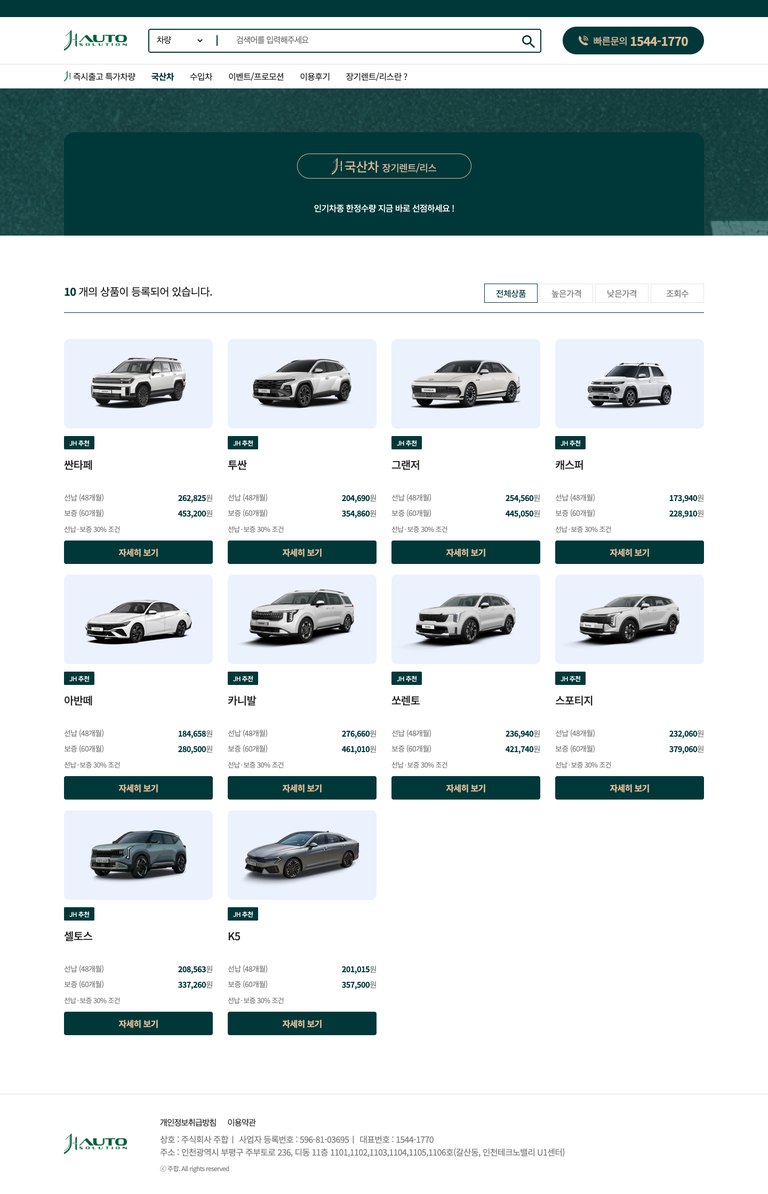Call 빠른문의 1544-1770 button
Viewport: 768px width, 1194px height.
633,41
